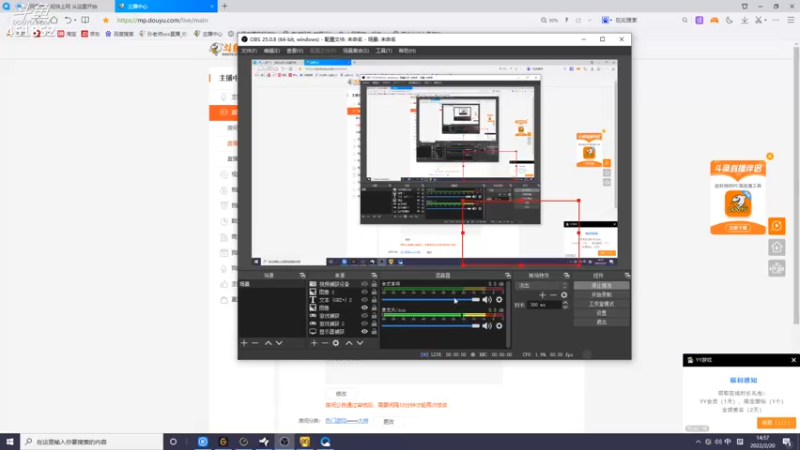800x450 pixels.
Task: Open browser downloads icon
Action: [745, 20]
